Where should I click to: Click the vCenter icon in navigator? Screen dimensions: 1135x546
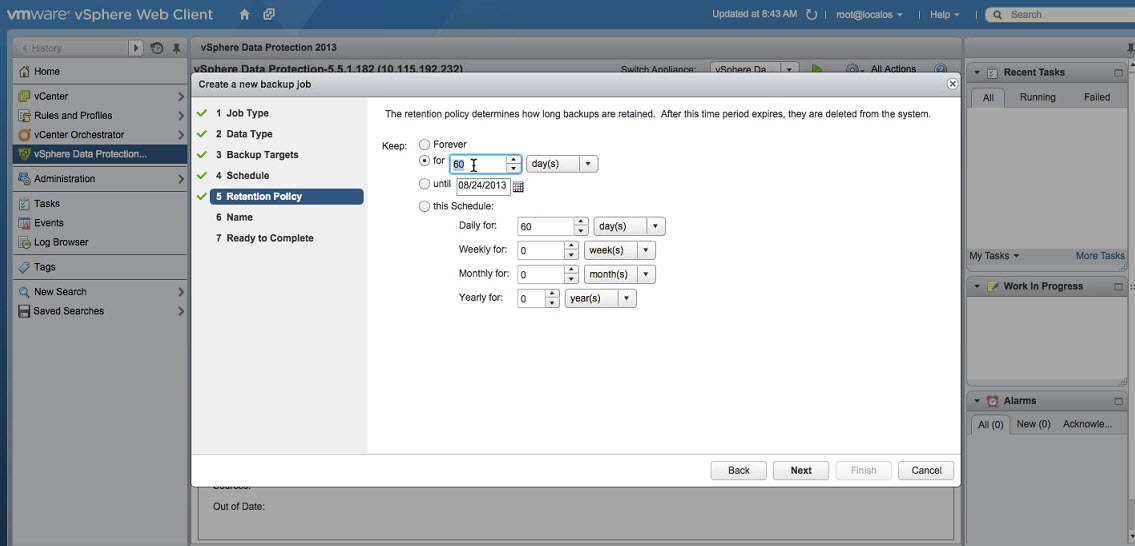pyautogui.click(x=25, y=96)
